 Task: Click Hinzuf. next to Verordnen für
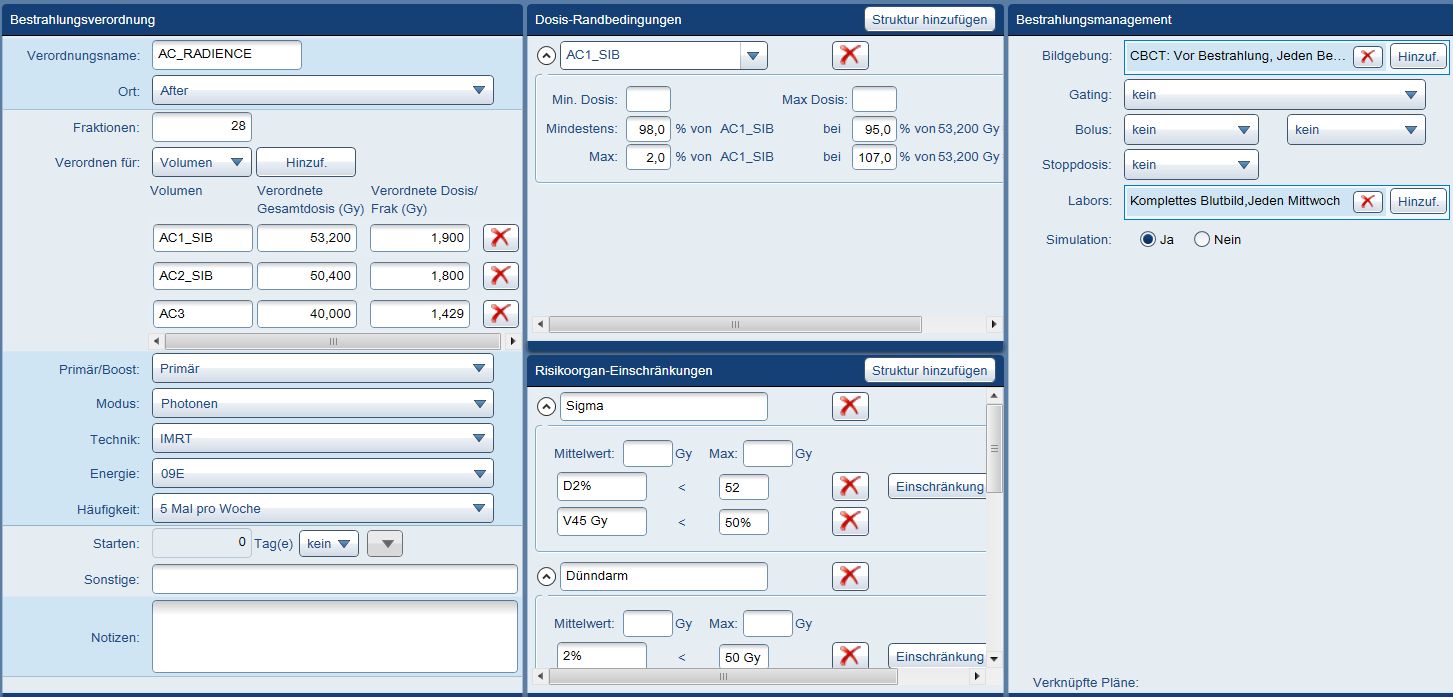point(305,162)
